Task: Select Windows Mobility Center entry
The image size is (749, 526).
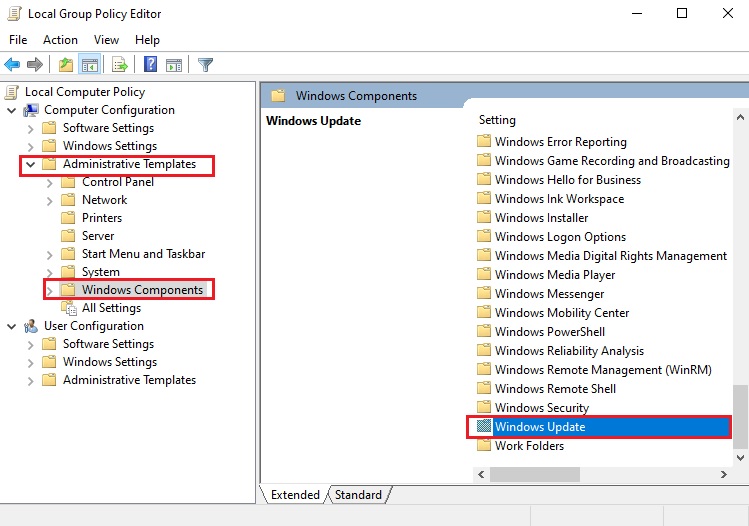Action: pos(562,312)
